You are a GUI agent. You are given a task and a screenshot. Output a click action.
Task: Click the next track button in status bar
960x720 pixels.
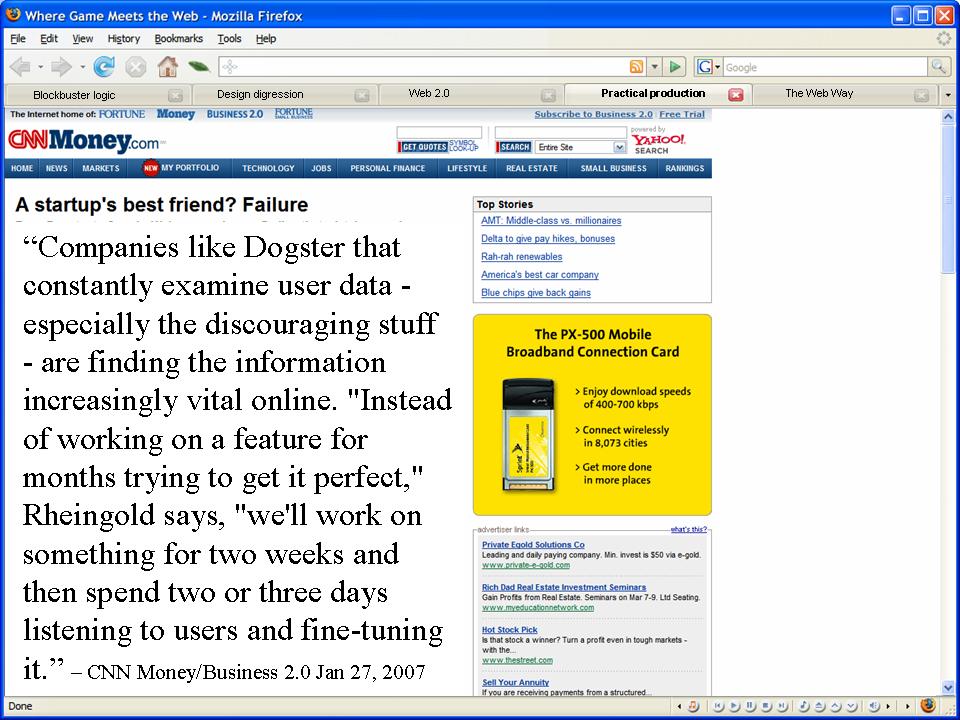pyautogui.click(x=781, y=706)
